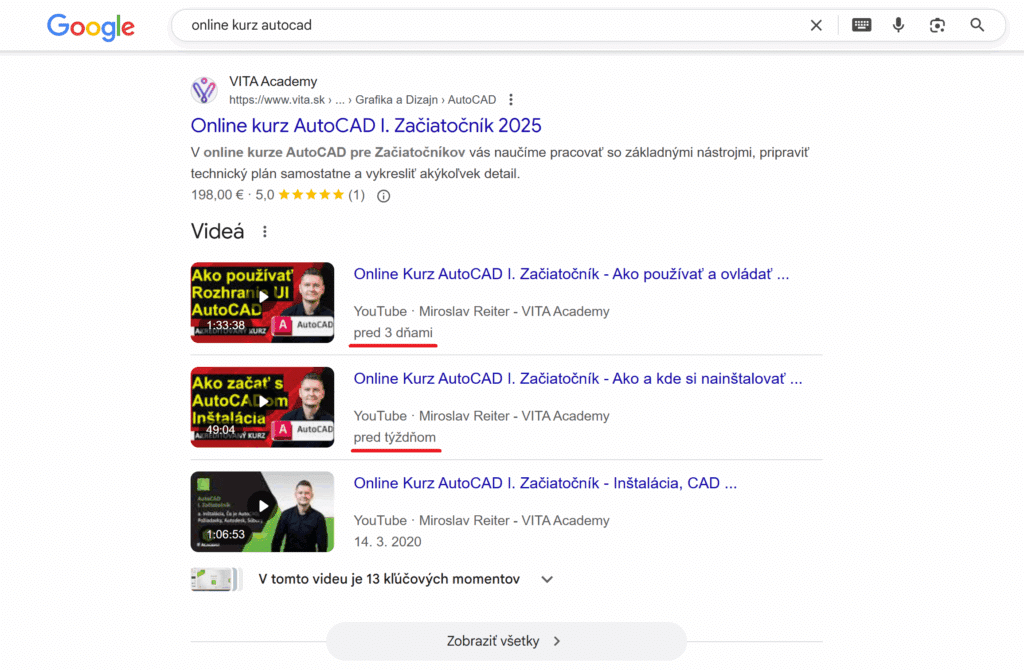Play the 1:33:38 video thumbnail
Viewport: 1024px width, 670px height.
263,302
